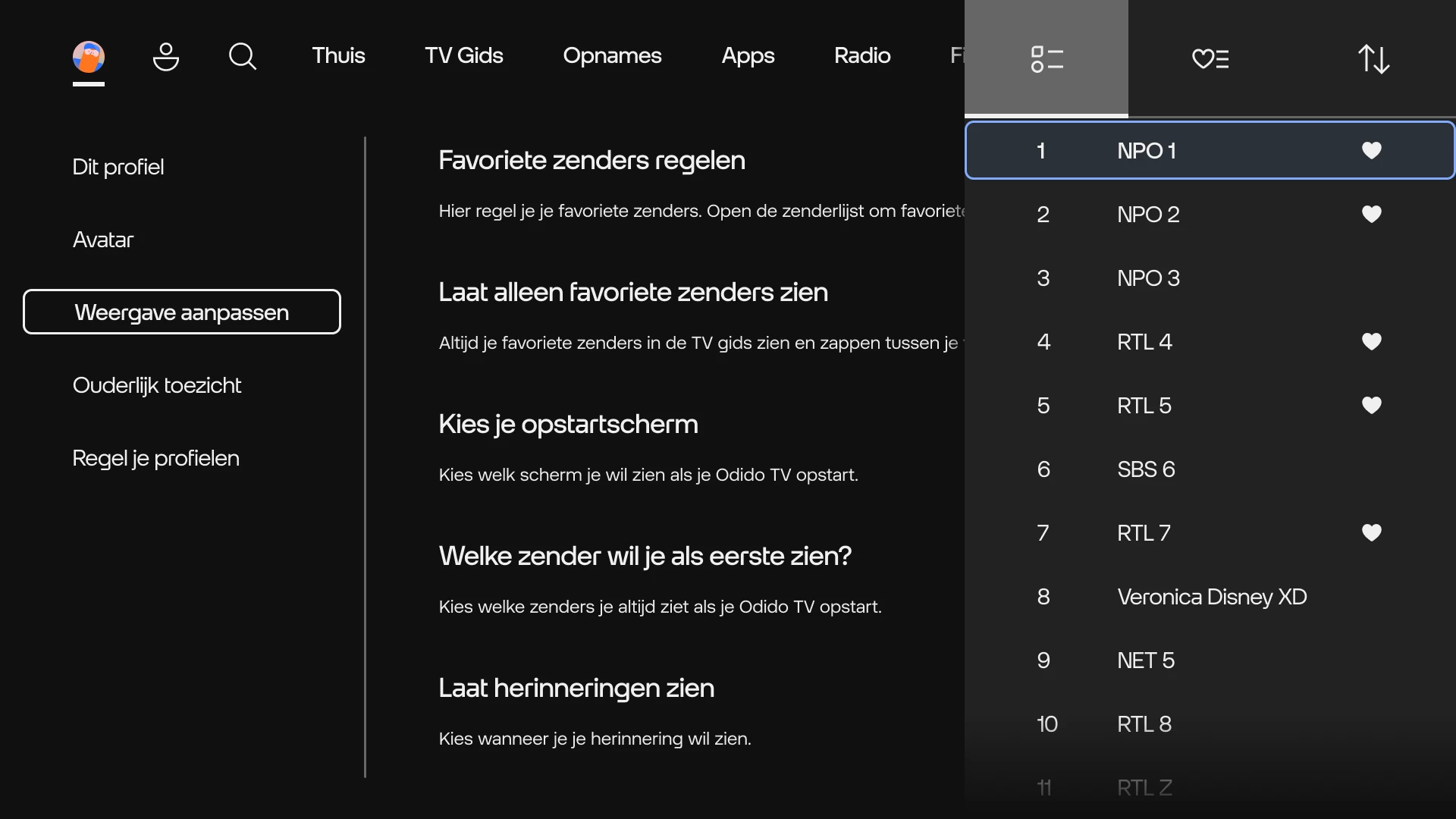The width and height of the screenshot is (1456, 819).
Task: Open Regel je profielen in the sidebar
Action: 156,458
